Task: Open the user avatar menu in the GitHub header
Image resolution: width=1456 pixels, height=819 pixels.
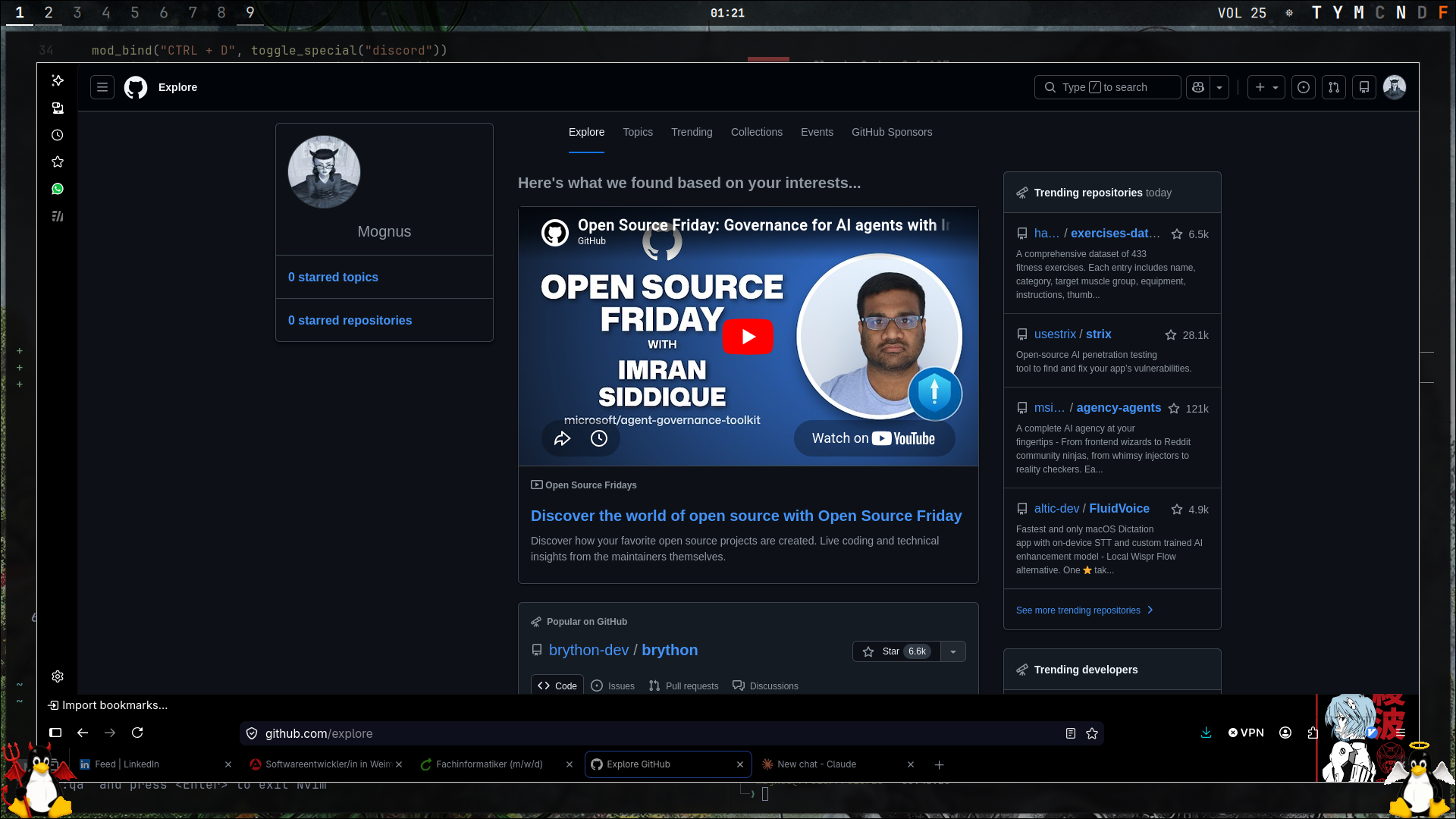Action: (x=1395, y=87)
